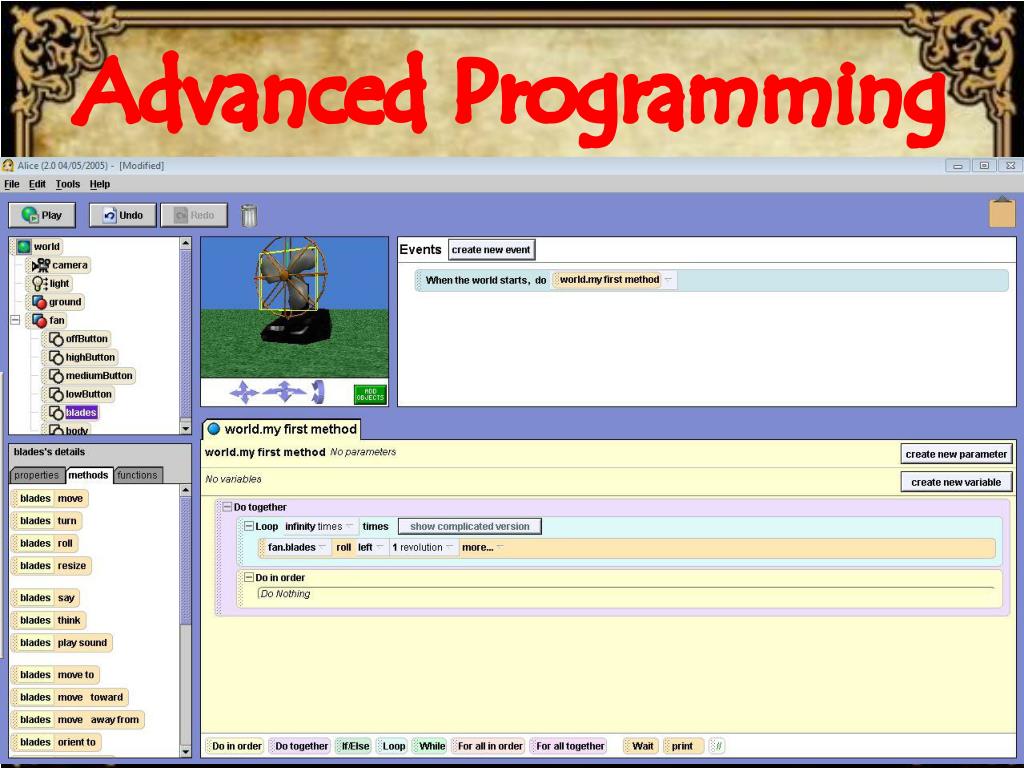Open the File menu
The width and height of the screenshot is (1024, 768).
coord(12,184)
